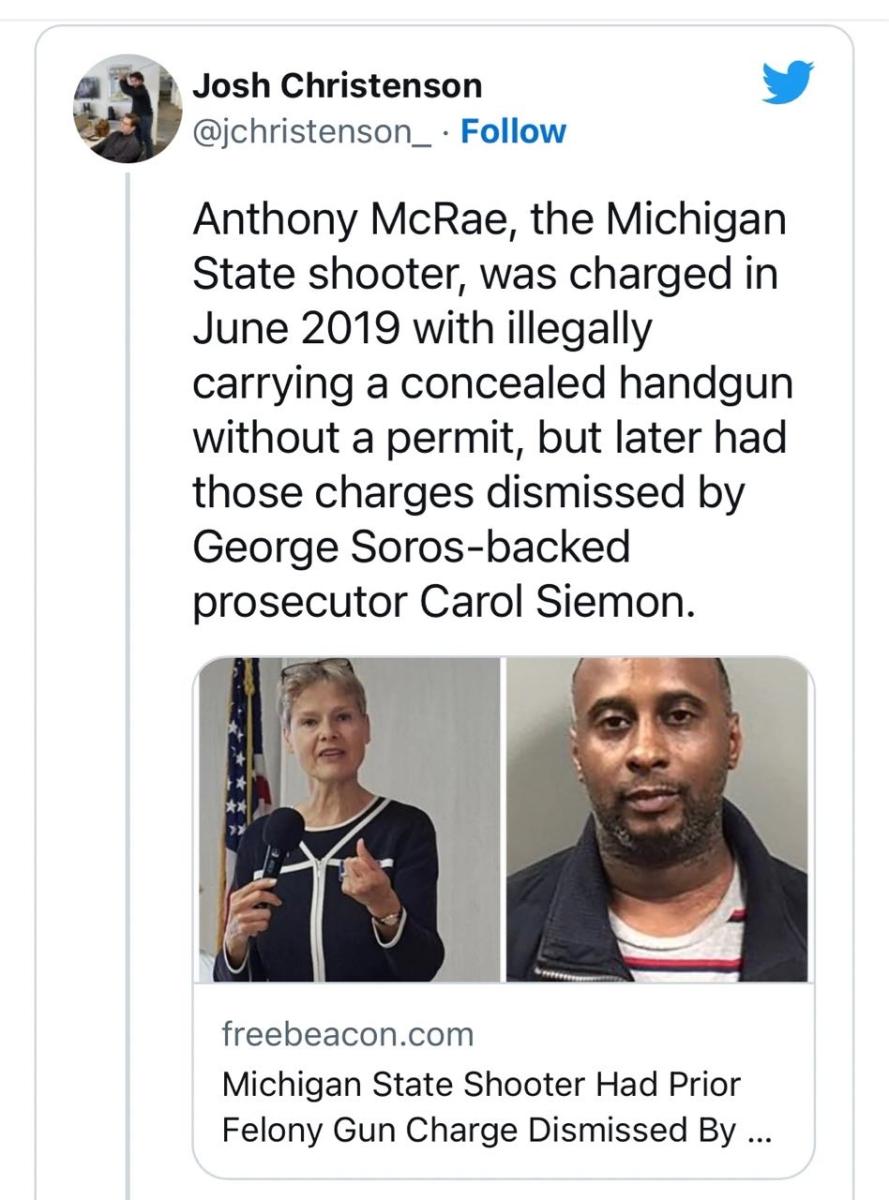
Task: Open the Josh Christenson display name
Action: (x=337, y=86)
